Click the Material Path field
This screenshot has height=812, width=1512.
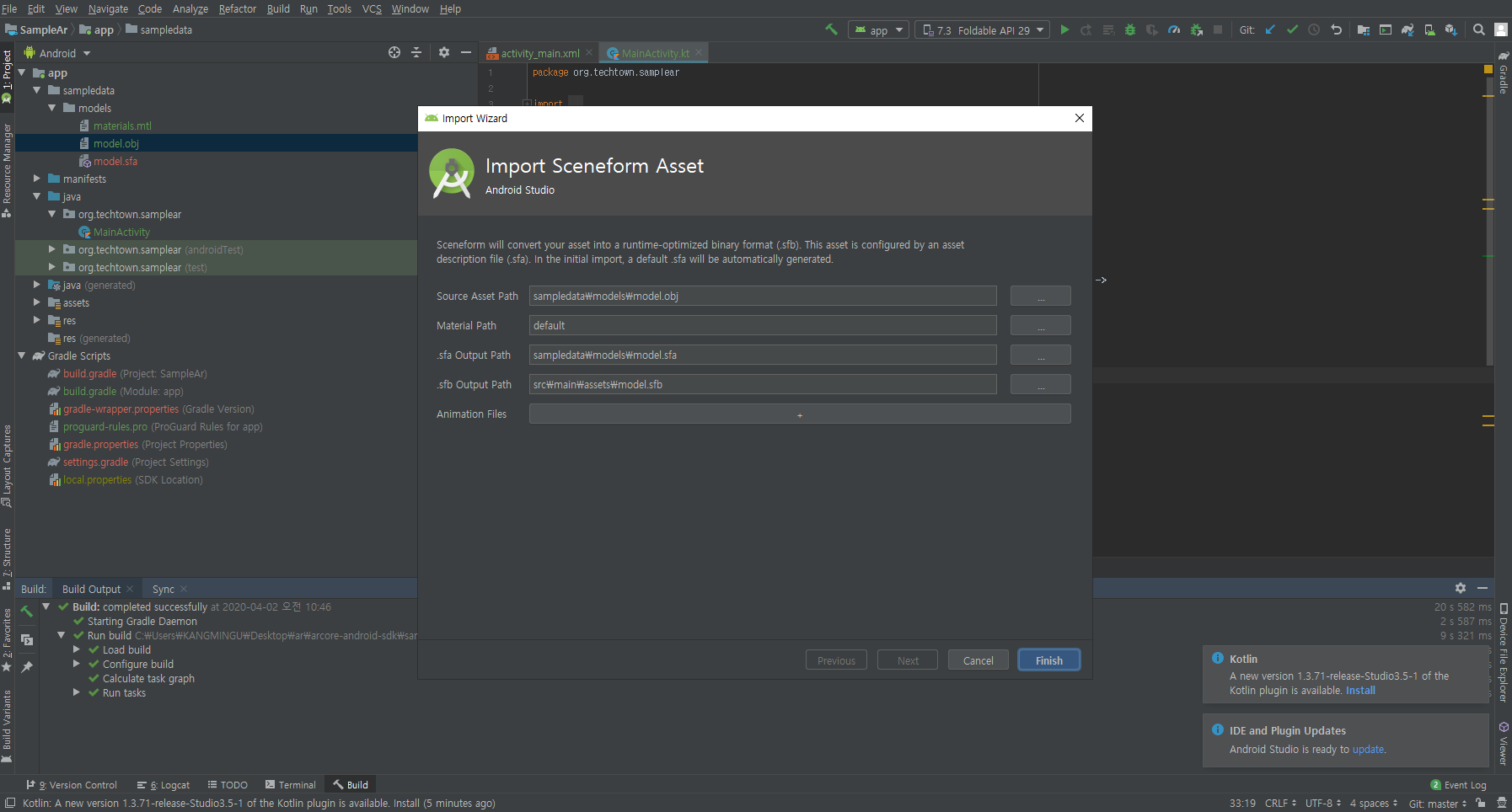[x=763, y=326]
